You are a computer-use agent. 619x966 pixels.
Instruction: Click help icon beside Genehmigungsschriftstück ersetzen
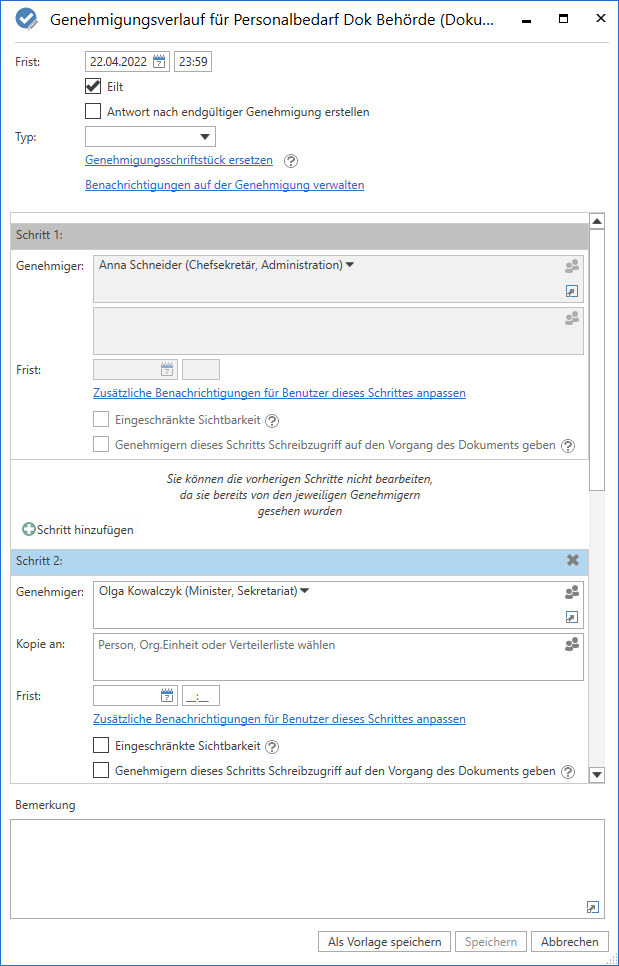click(x=291, y=160)
